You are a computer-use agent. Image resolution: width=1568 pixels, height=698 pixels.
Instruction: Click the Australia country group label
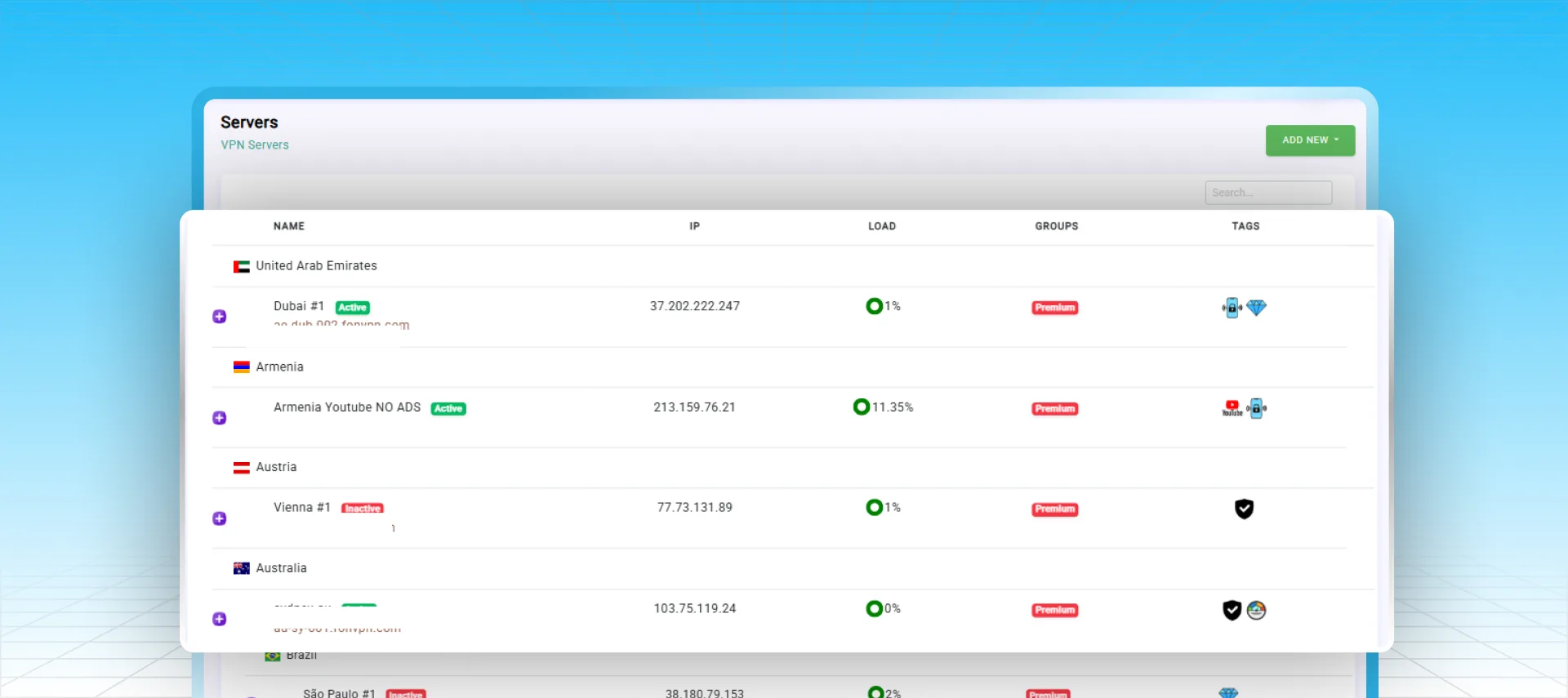tap(281, 568)
